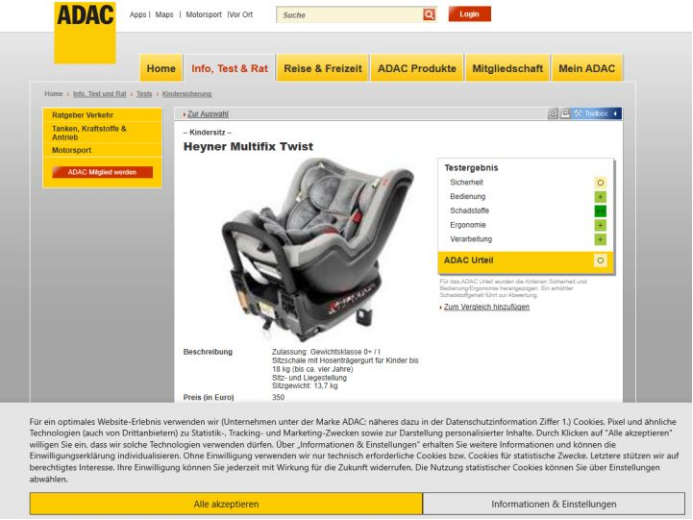Click the gray share icon left of print icon
The width and height of the screenshot is (693, 520).
[x=552, y=114]
